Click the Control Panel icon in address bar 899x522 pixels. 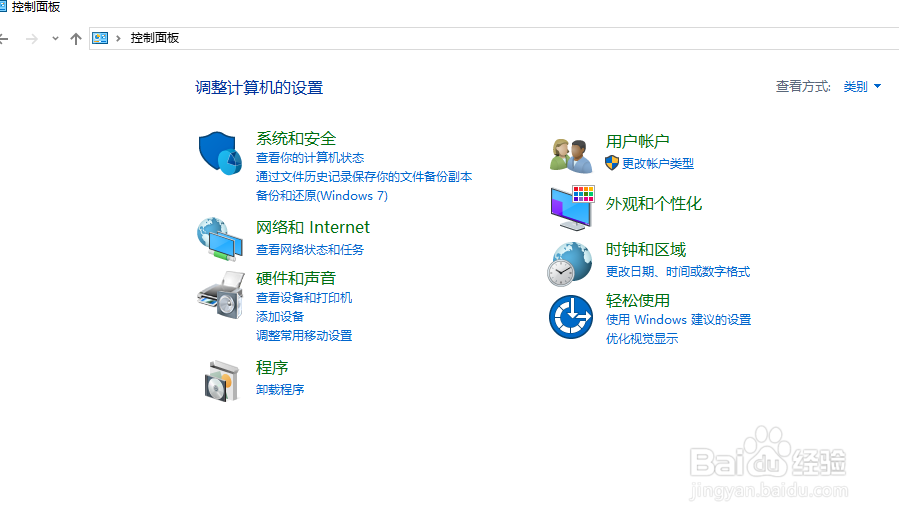click(x=100, y=38)
